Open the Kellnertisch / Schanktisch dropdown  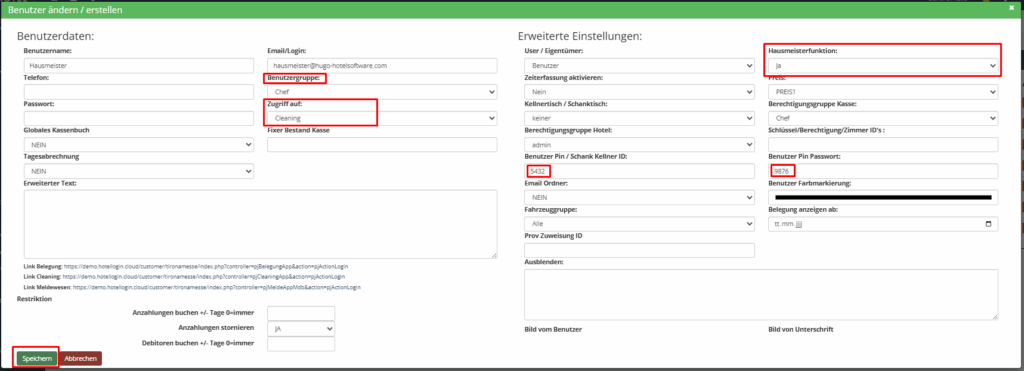(x=639, y=118)
